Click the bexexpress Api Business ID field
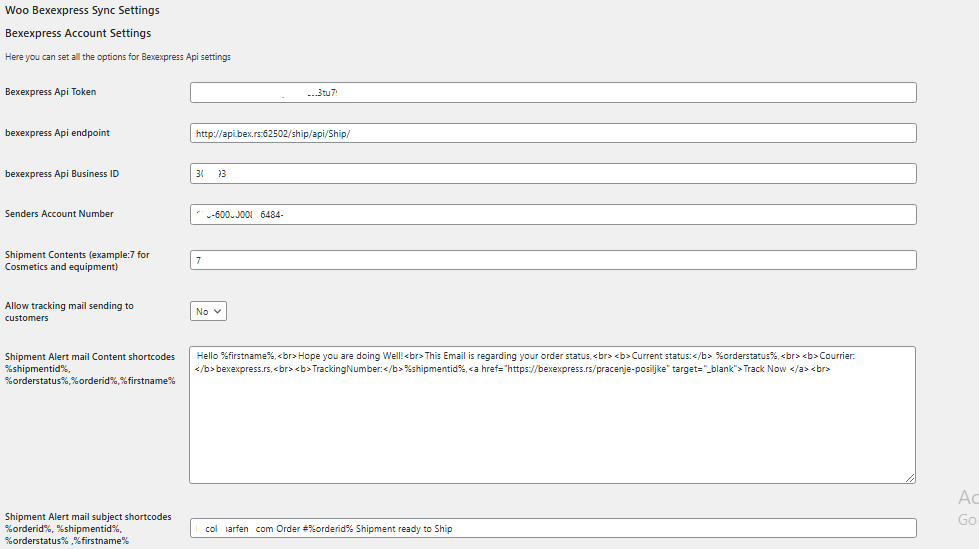The height and width of the screenshot is (549, 979). (553, 174)
